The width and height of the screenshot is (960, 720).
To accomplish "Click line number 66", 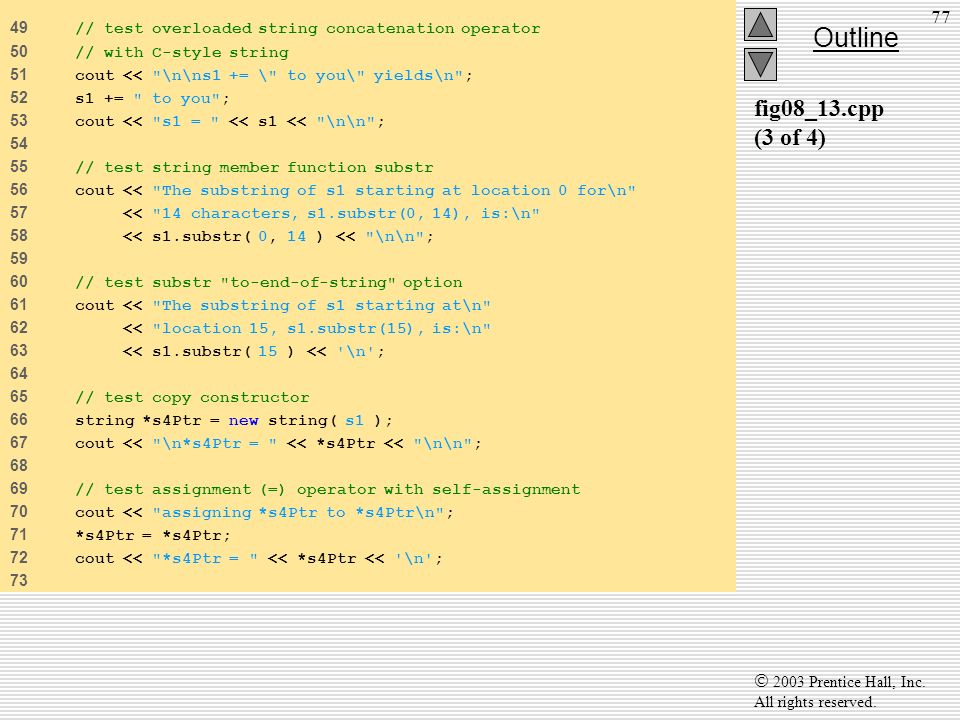I will [x=19, y=419].
